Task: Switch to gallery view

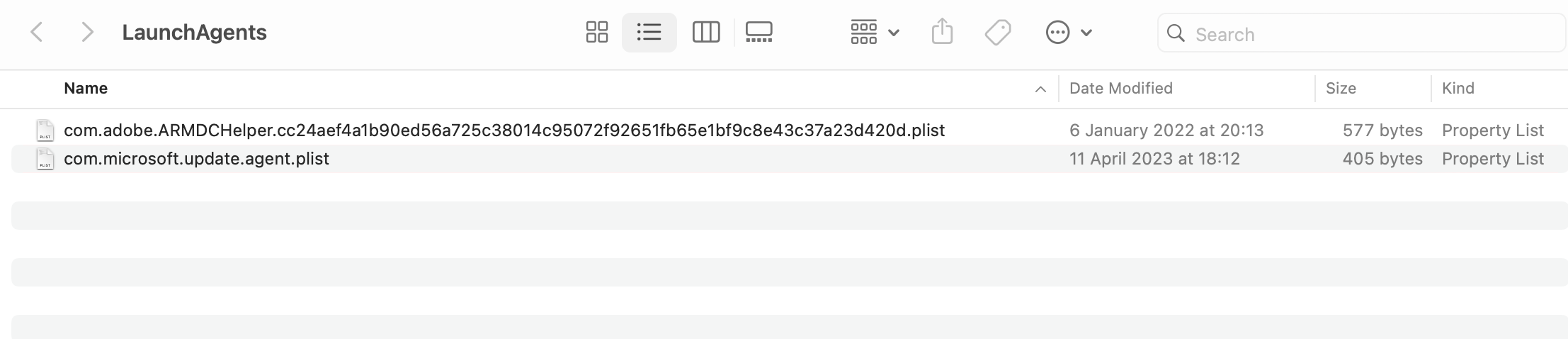Action: point(759,33)
